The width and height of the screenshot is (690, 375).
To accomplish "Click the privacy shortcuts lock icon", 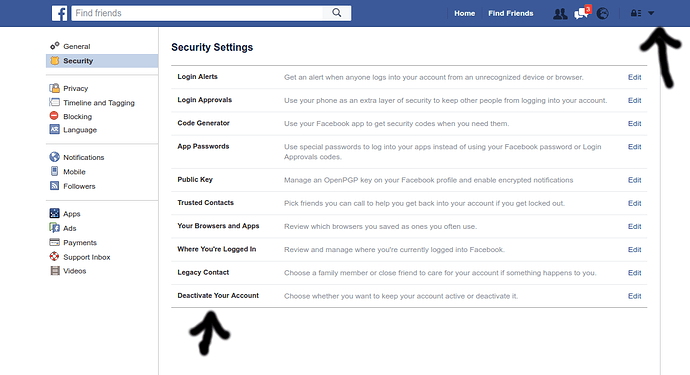I will tap(636, 13).
